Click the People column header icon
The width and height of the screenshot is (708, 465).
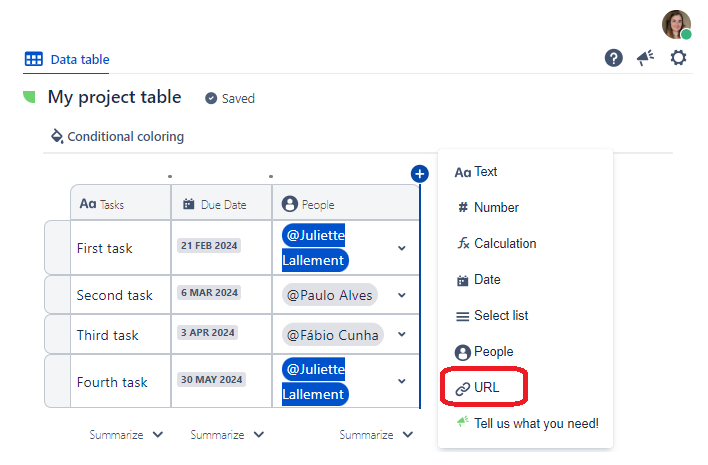point(290,204)
